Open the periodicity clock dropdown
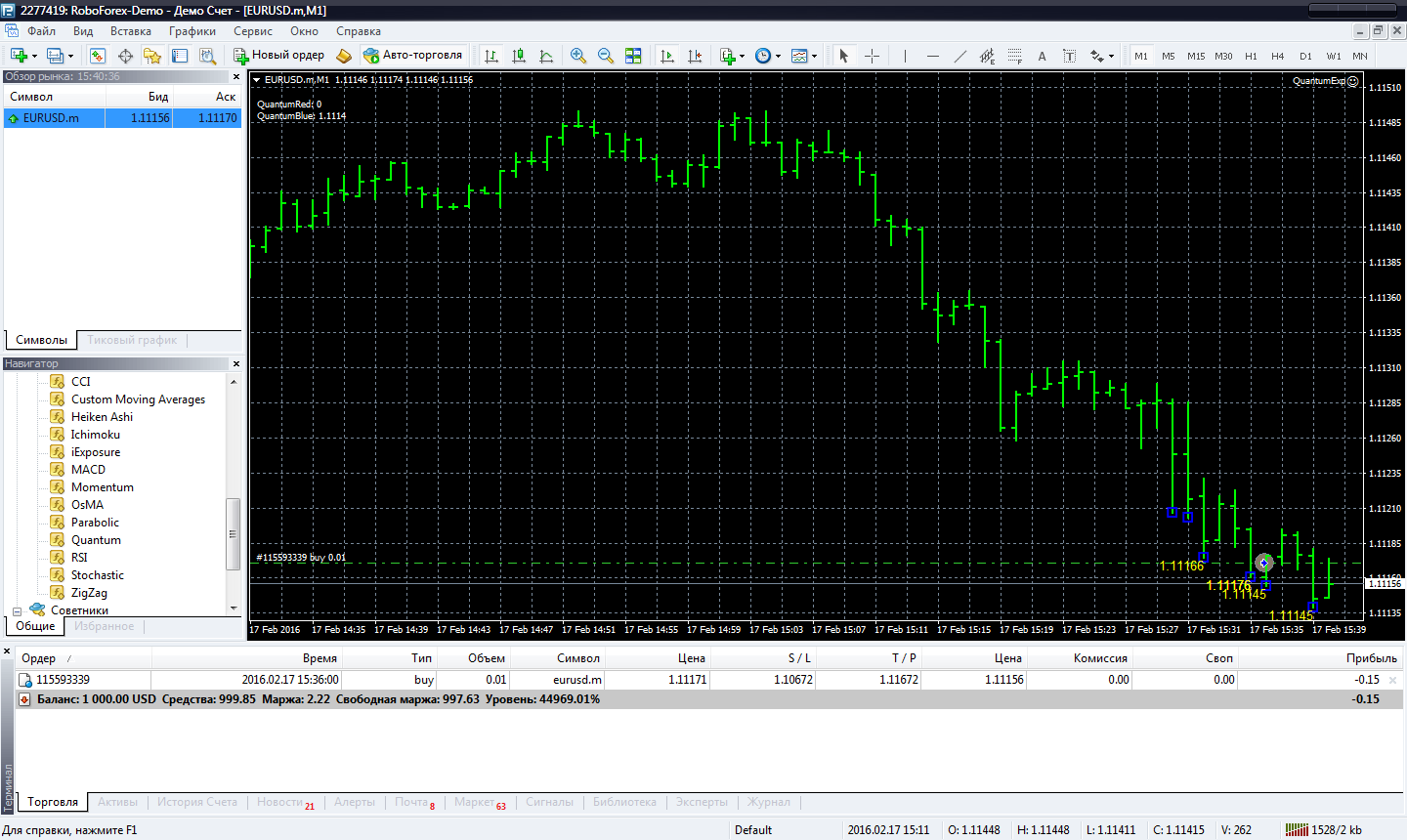 778,56
